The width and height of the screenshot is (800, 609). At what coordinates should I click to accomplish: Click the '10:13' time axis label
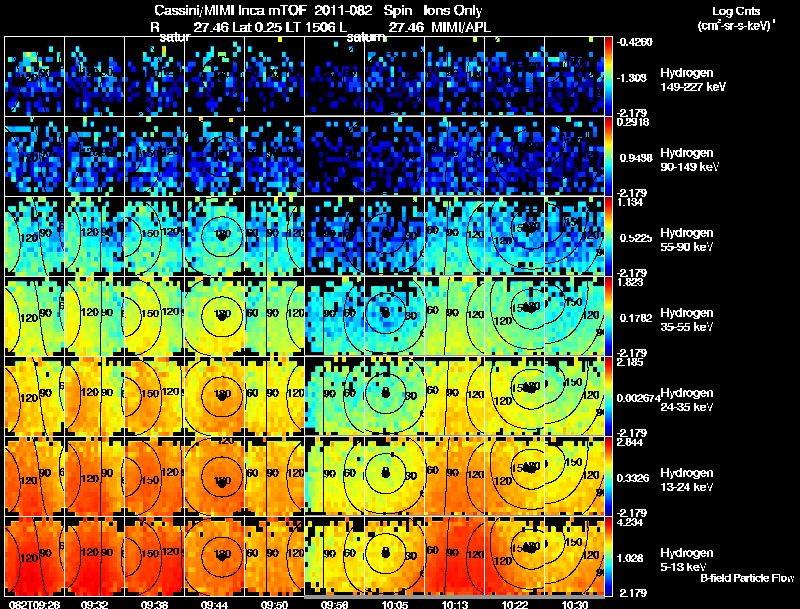click(455, 604)
